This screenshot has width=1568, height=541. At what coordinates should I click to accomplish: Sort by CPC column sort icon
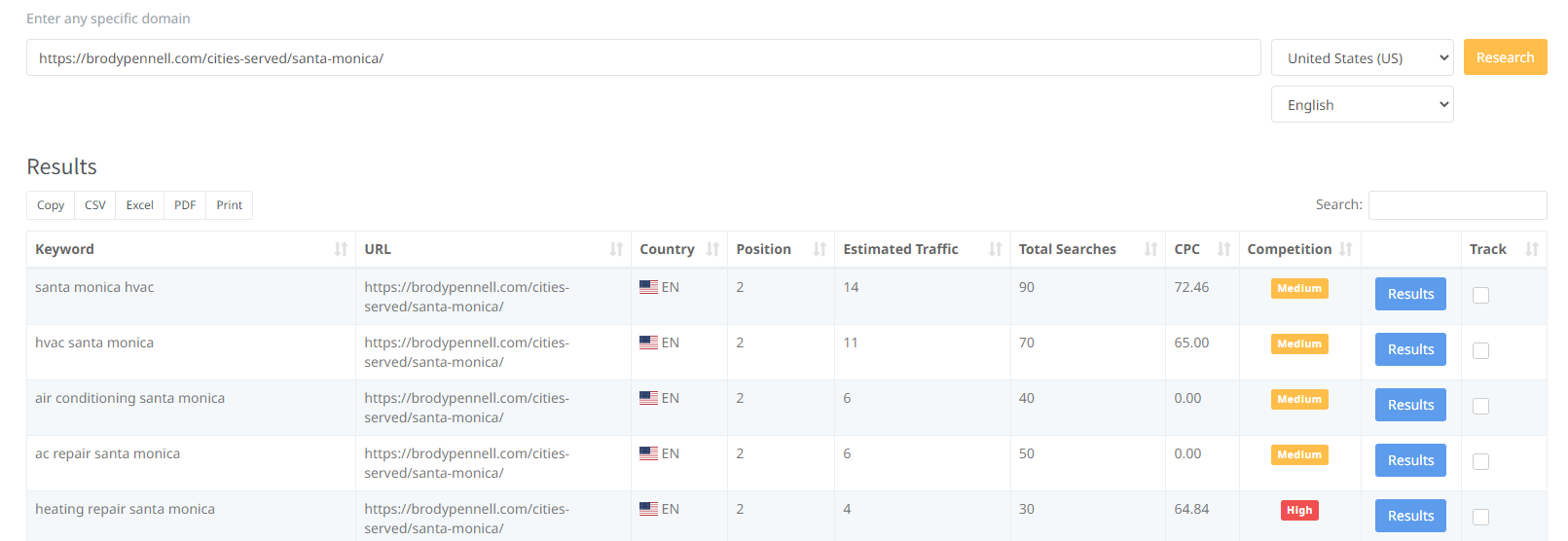pyautogui.click(x=1223, y=249)
